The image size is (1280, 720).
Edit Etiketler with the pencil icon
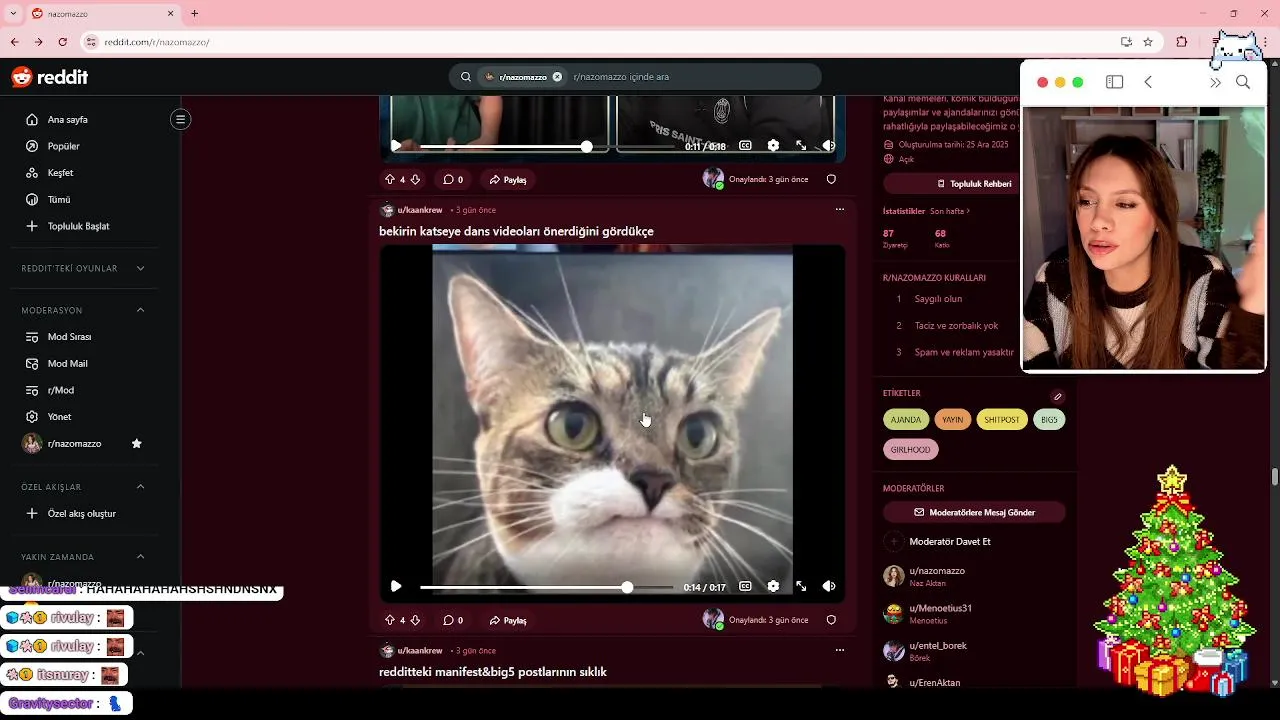(x=1058, y=396)
